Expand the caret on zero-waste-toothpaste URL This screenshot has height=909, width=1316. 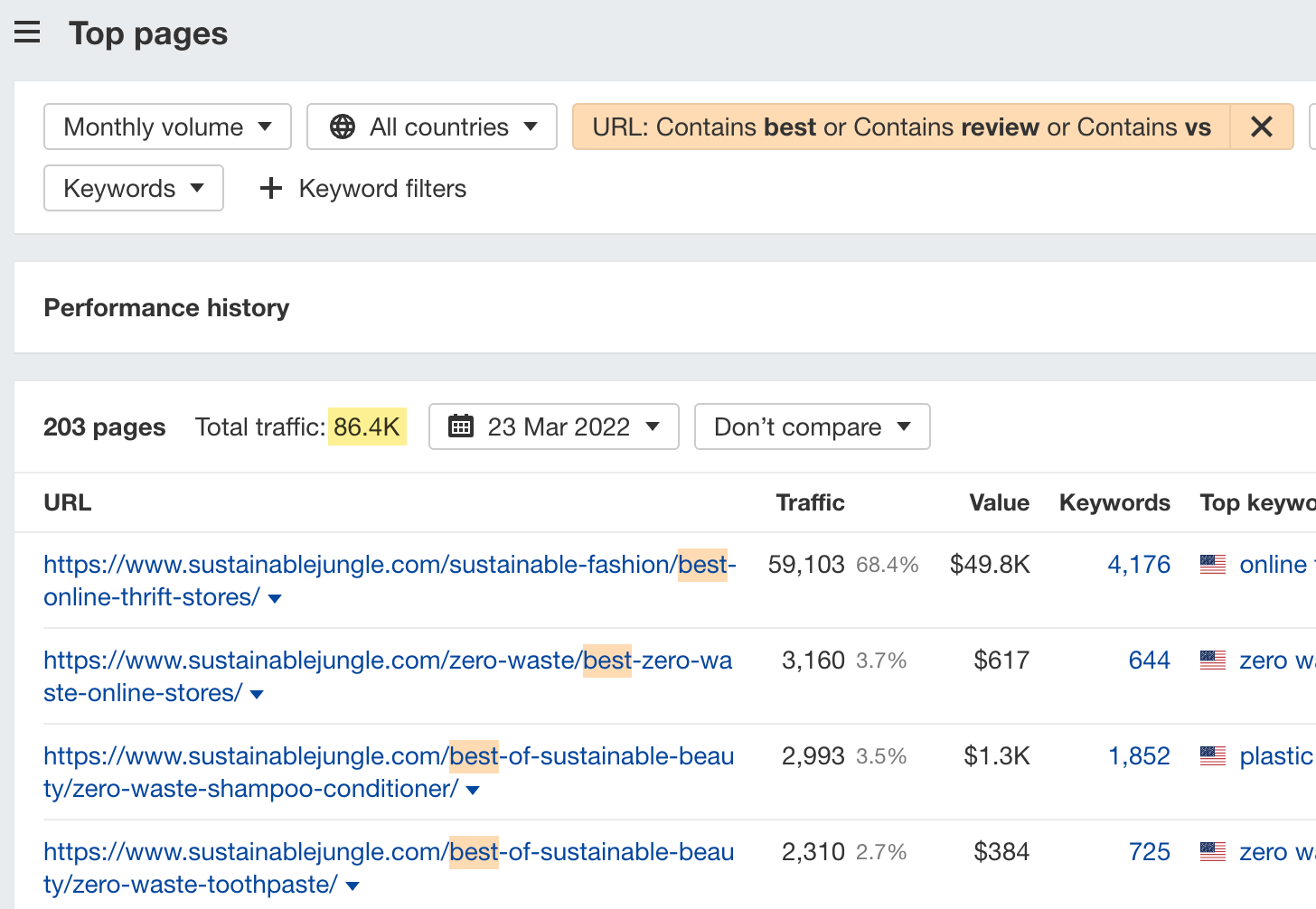pos(352,886)
